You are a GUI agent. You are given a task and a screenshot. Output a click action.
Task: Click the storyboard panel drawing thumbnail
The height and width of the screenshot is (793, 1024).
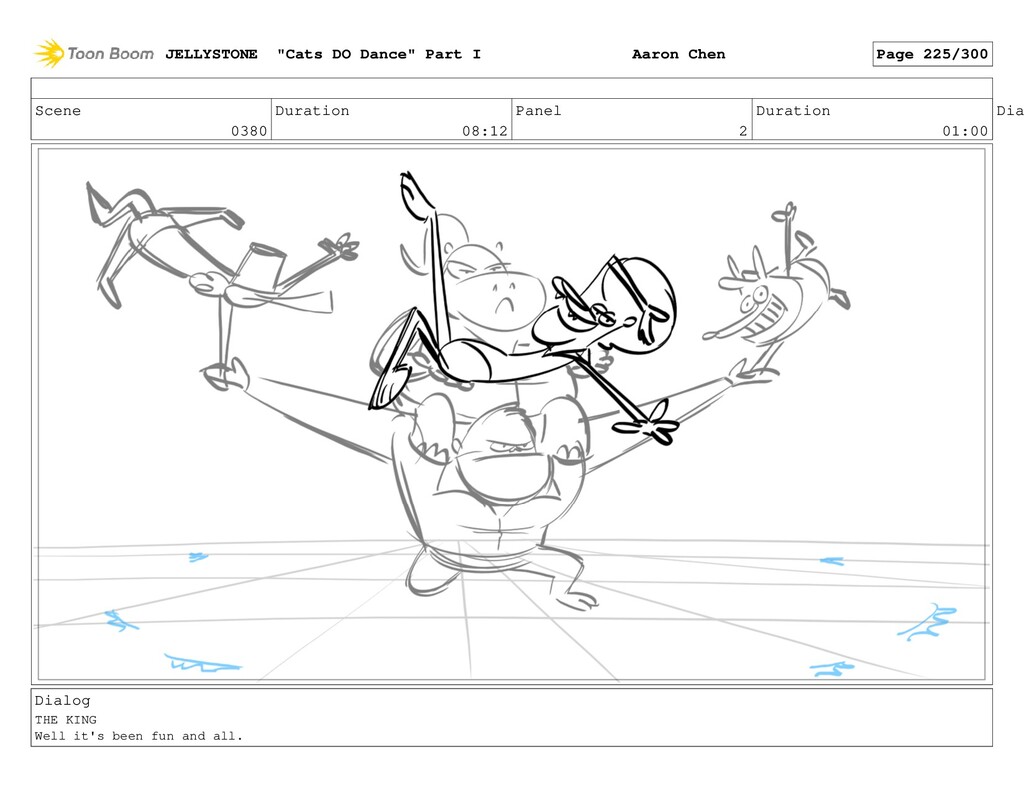tap(511, 414)
